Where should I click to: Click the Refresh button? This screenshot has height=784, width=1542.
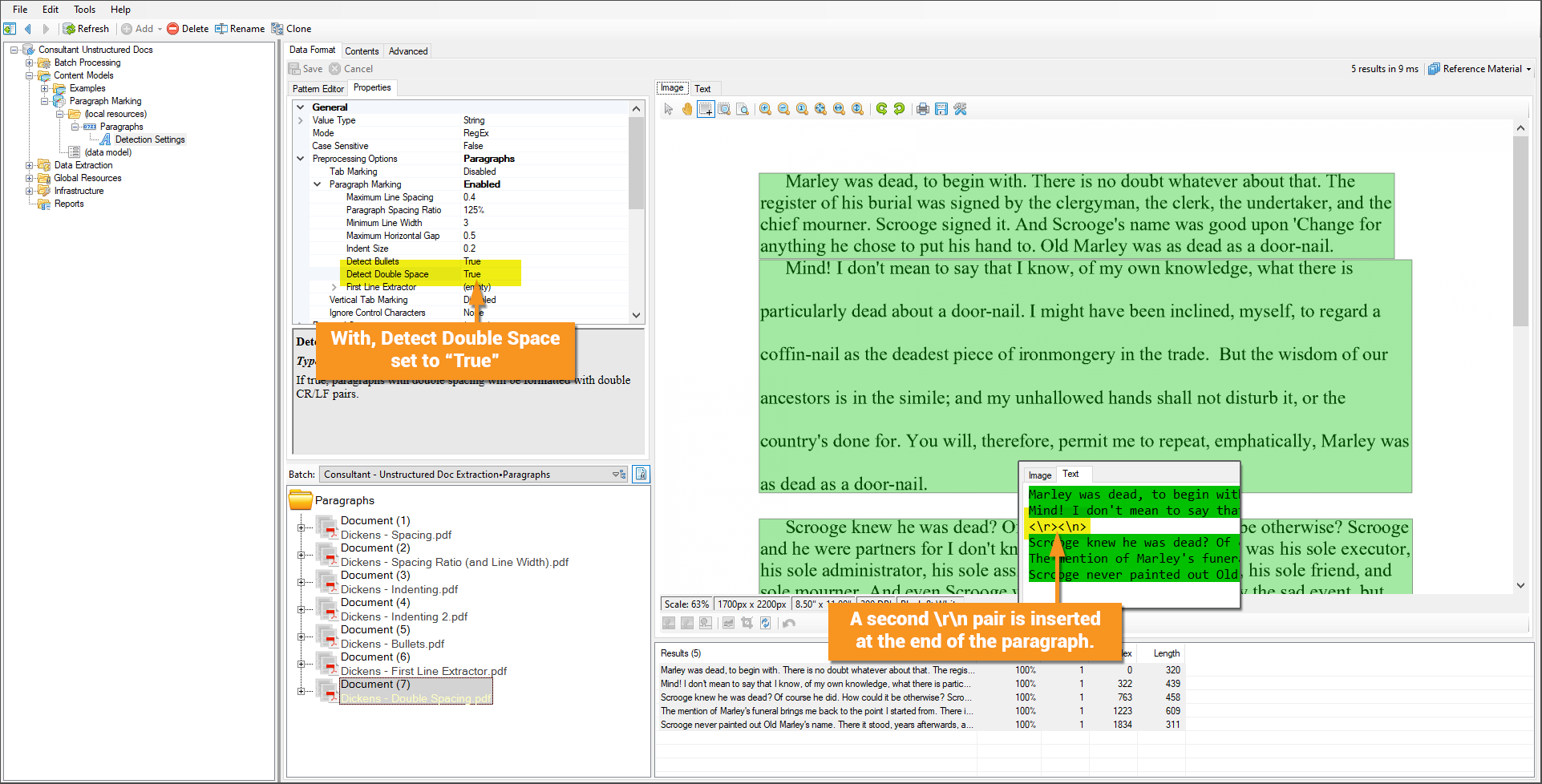click(x=87, y=29)
